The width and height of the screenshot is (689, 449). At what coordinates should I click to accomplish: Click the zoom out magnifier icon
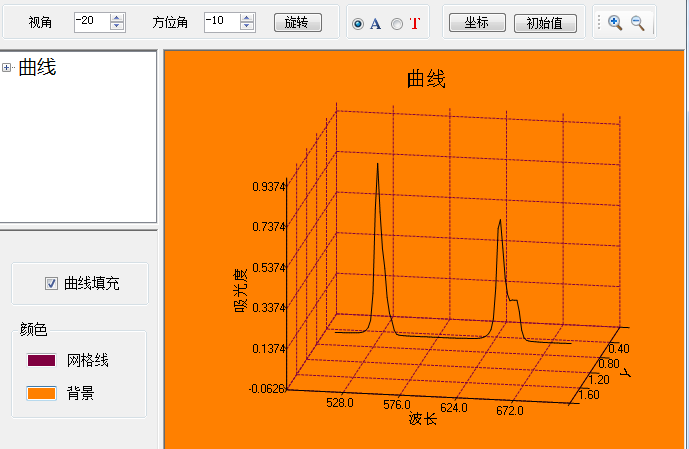tap(637, 22)
